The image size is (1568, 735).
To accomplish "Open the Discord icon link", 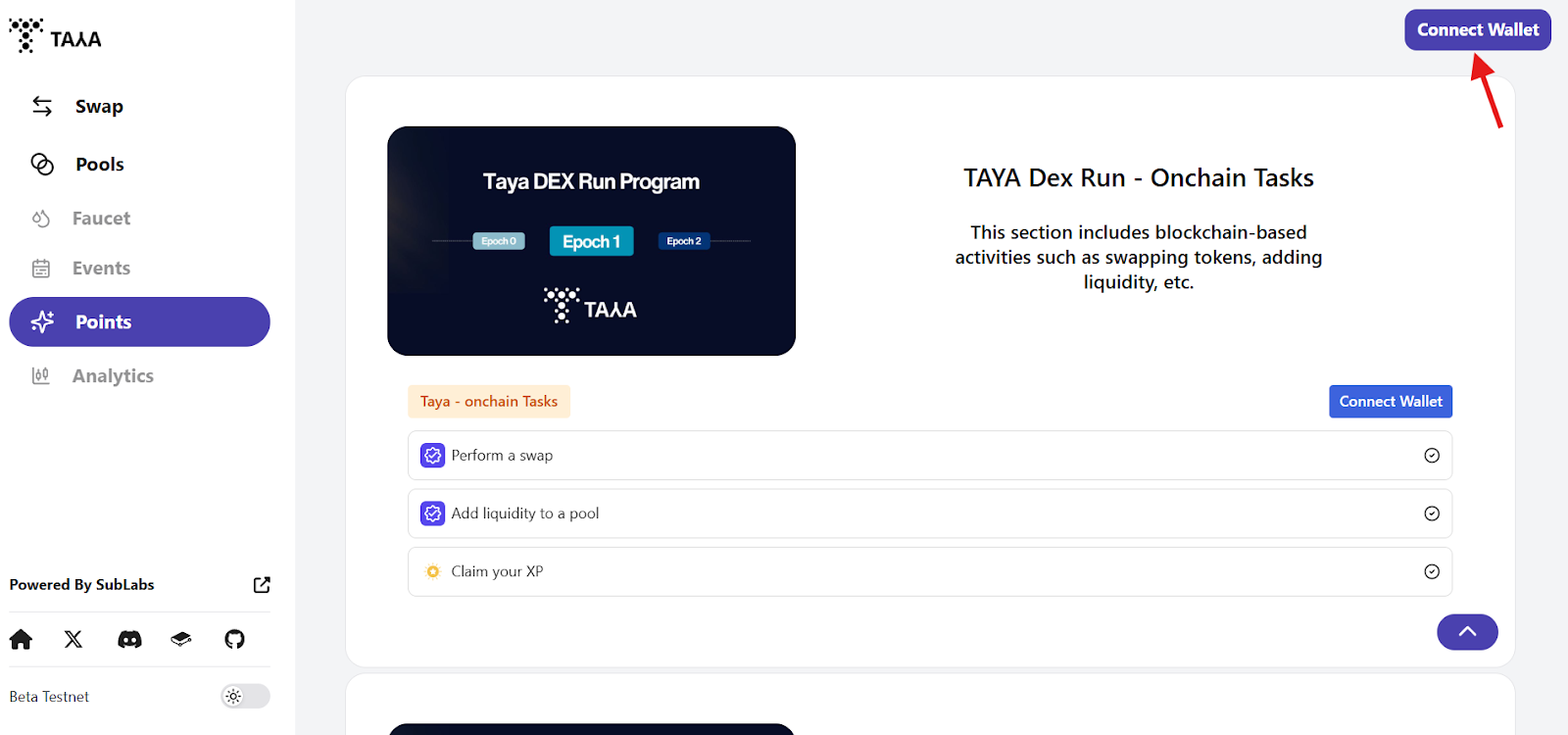I will coord(129,640).
